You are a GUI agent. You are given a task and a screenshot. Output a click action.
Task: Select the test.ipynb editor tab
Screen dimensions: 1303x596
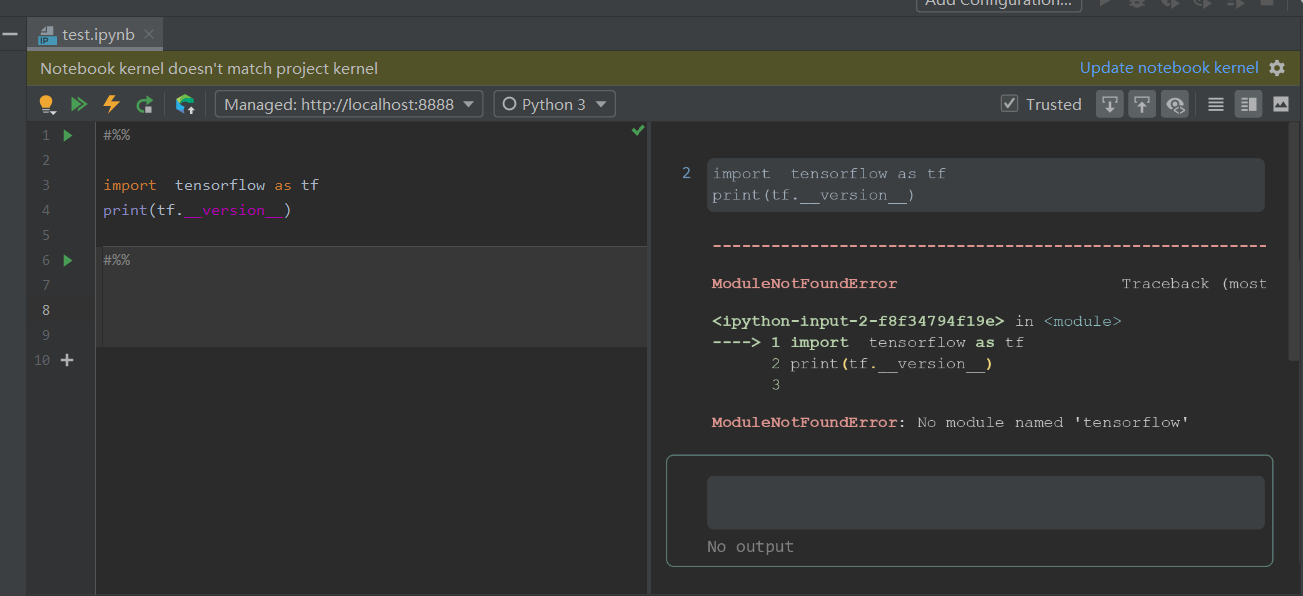click(94, 34)
